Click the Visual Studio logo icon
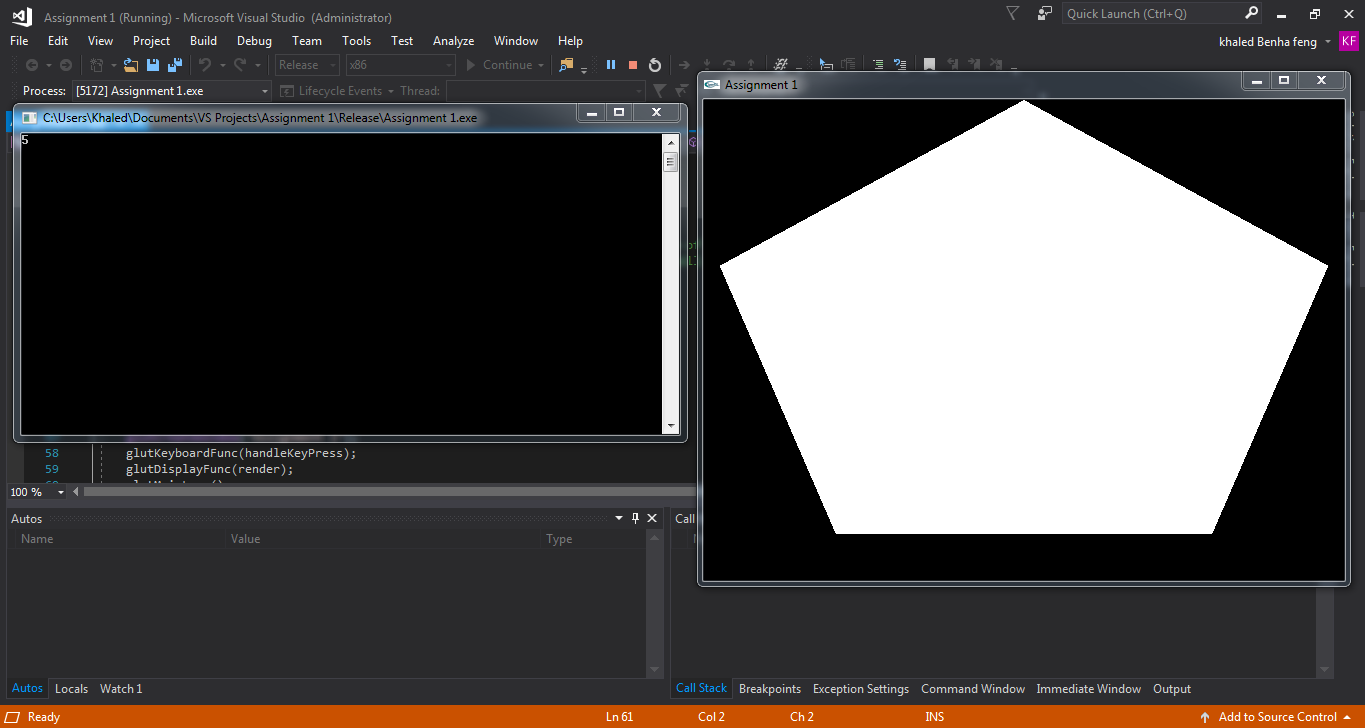 pos(22,16)
